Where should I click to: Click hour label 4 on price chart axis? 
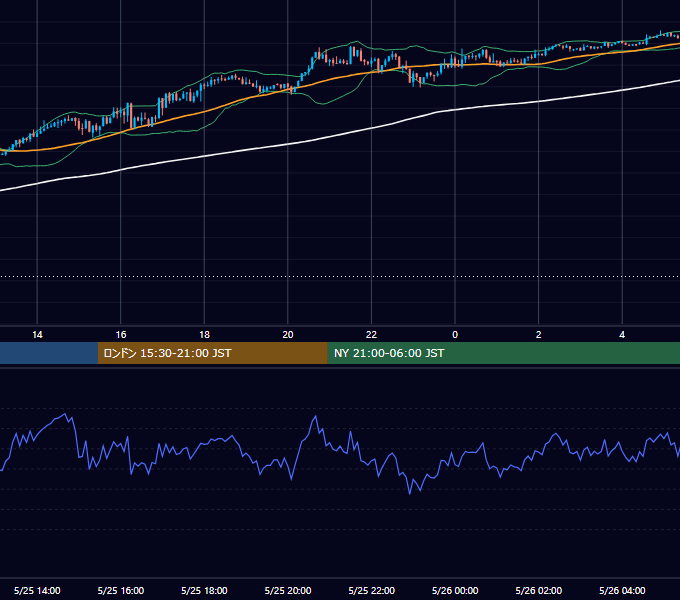(622, 335)
